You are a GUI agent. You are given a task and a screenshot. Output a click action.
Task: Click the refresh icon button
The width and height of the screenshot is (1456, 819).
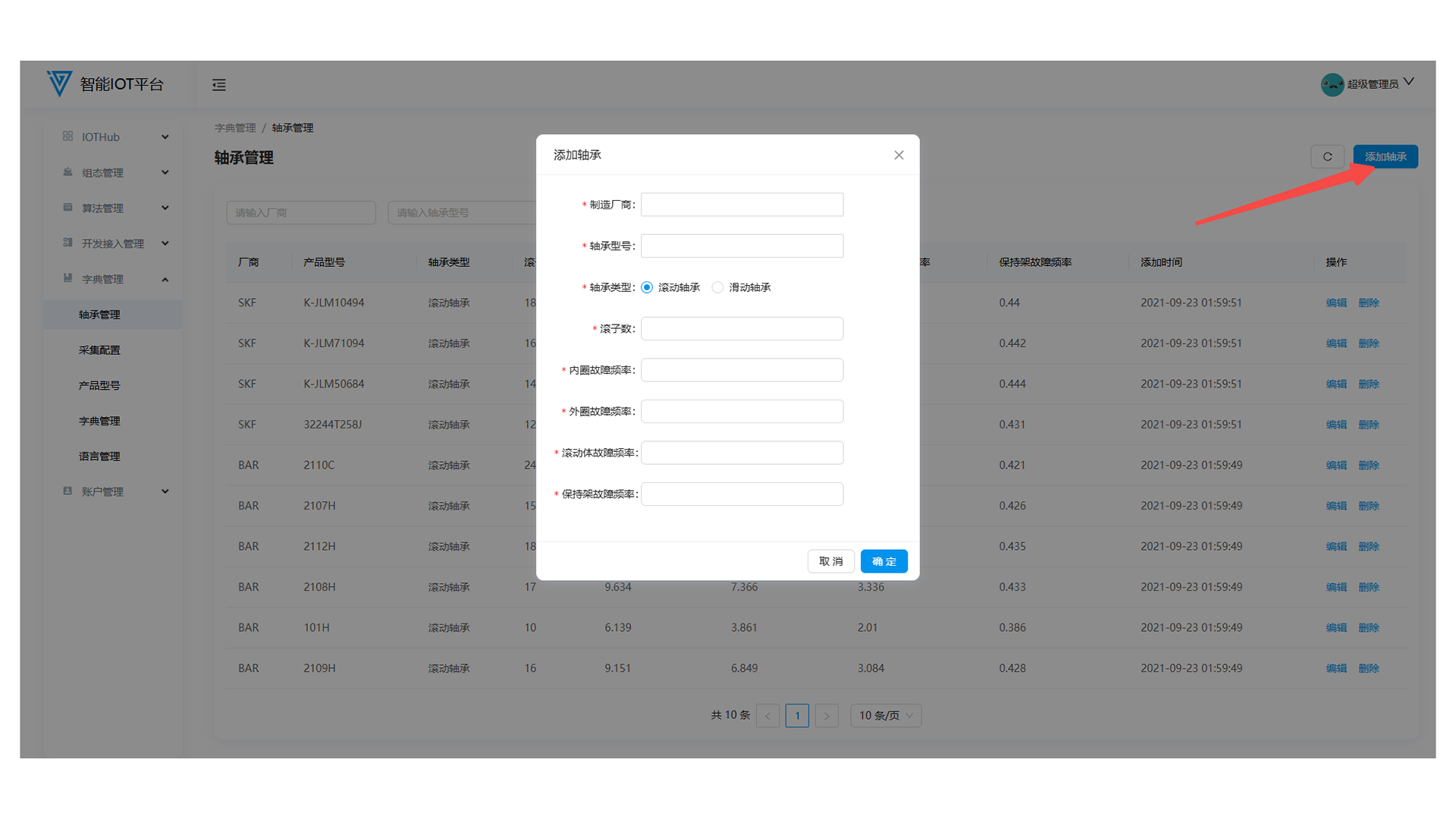click(x=1327, y=157)
